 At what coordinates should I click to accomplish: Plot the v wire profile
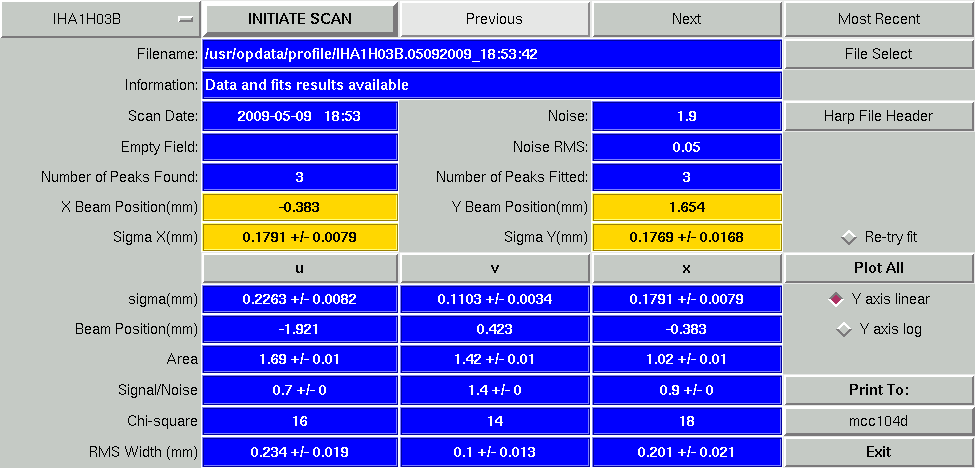pos(494,268)
